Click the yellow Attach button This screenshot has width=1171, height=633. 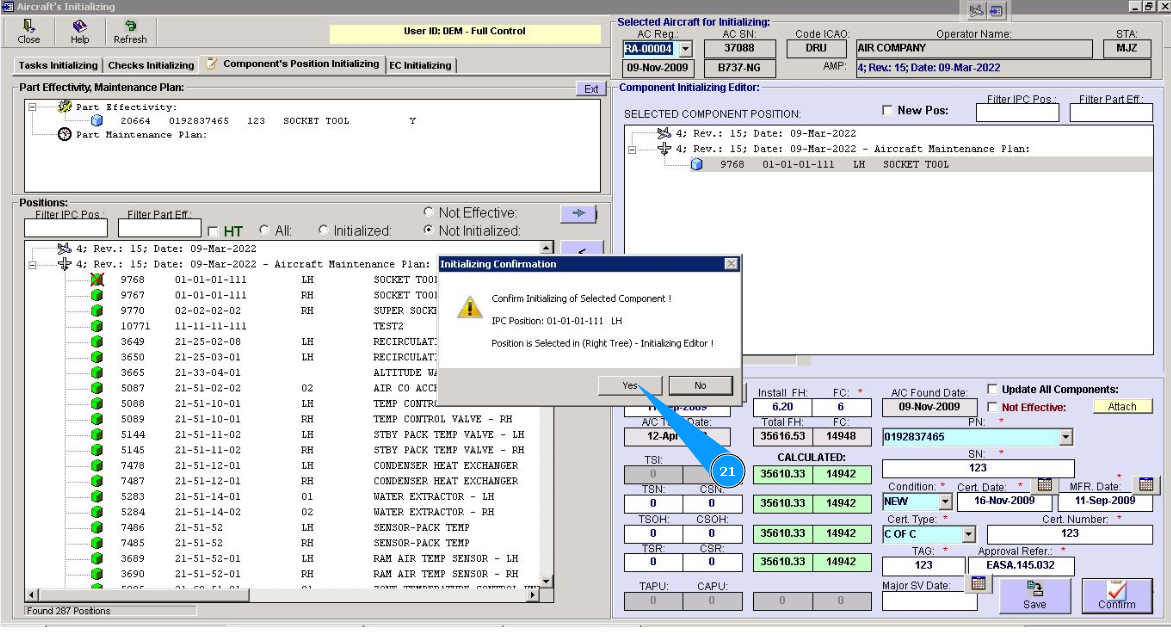click(1122, 407)
